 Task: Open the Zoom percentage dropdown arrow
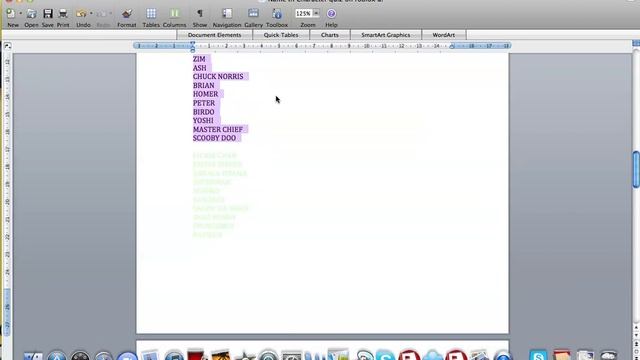coord(316,13)
